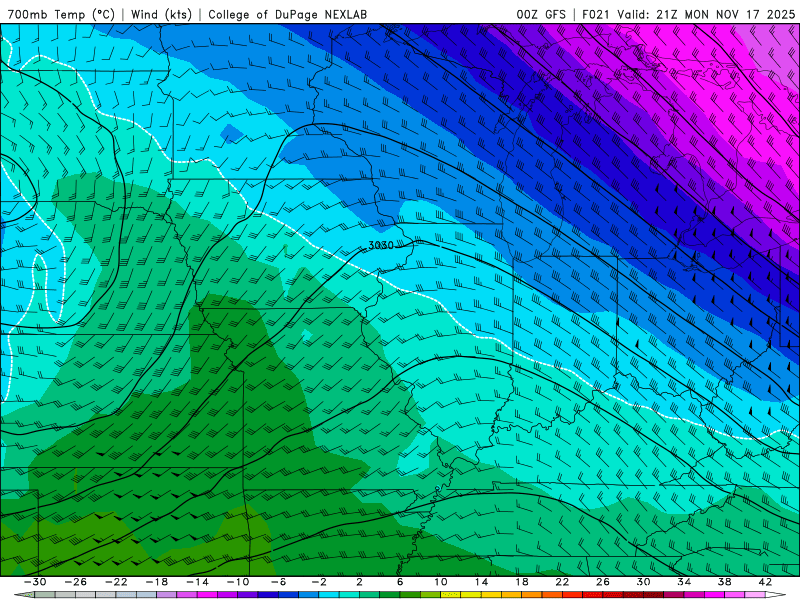Click the '-22' colorbar tick label
This screenshot has height=600, width=800.
point(116,582)
